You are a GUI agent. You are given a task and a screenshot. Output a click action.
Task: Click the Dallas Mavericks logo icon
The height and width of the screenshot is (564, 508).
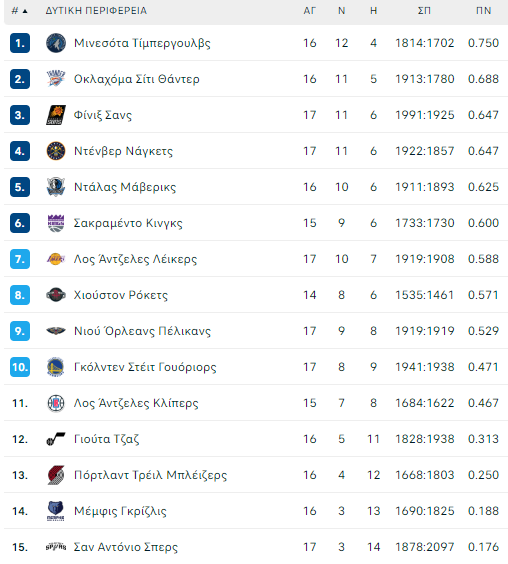56,187
